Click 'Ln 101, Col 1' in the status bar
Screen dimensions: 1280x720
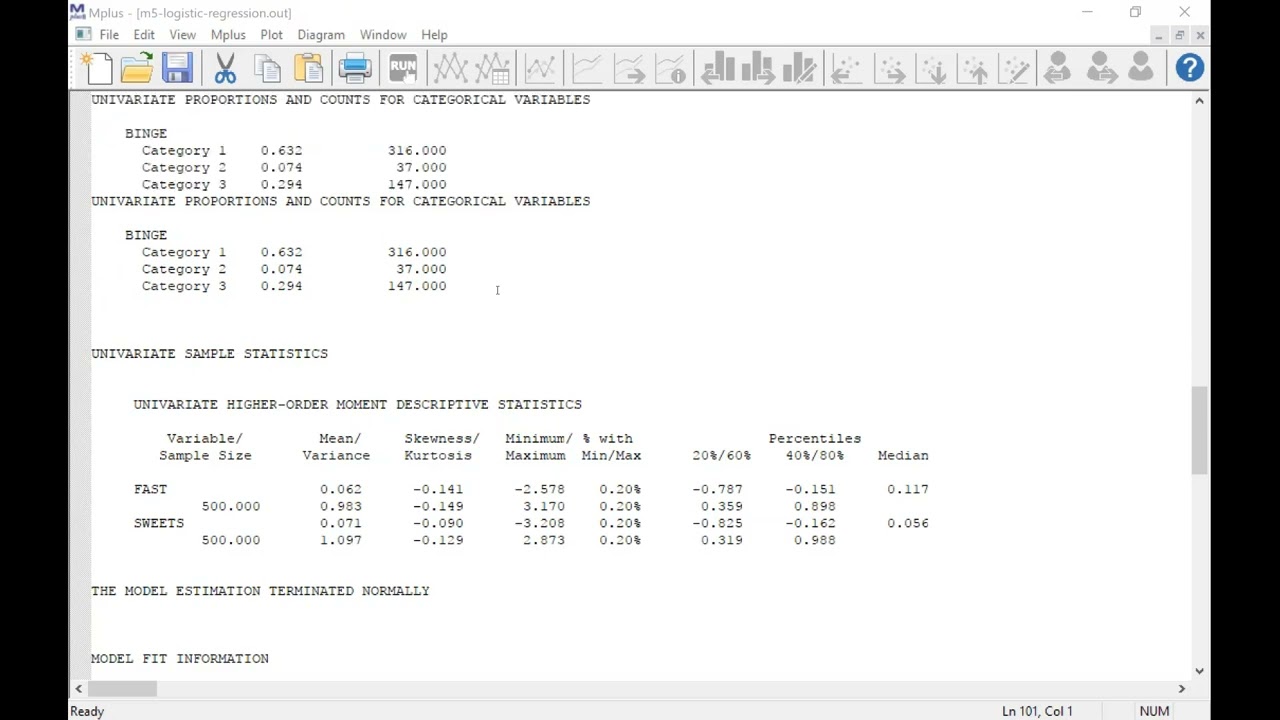point(1037,711)
